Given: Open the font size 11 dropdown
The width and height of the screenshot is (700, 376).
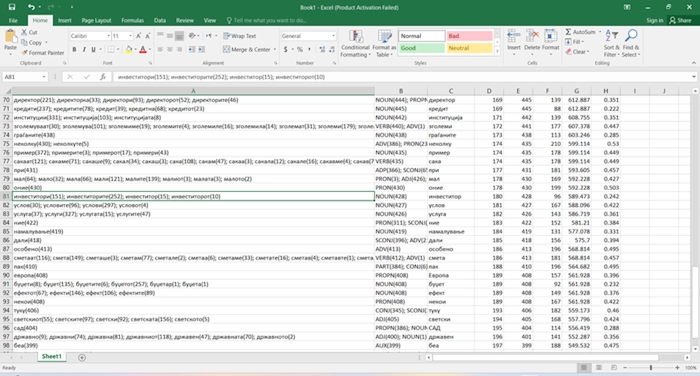Looking at the screenshot, I should 130,36.
